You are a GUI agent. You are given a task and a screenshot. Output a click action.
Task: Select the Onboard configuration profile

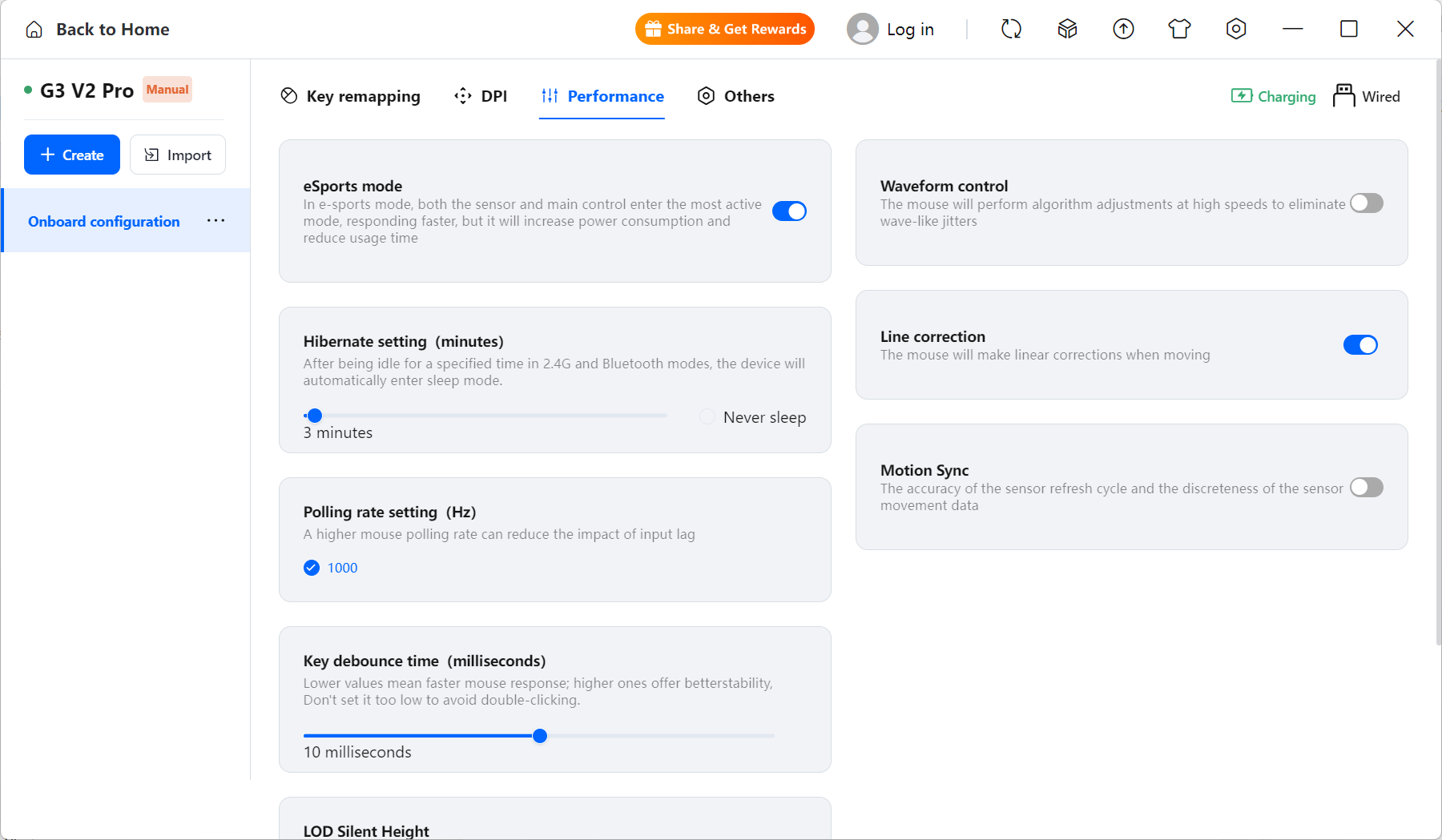(x=127, y=221)
